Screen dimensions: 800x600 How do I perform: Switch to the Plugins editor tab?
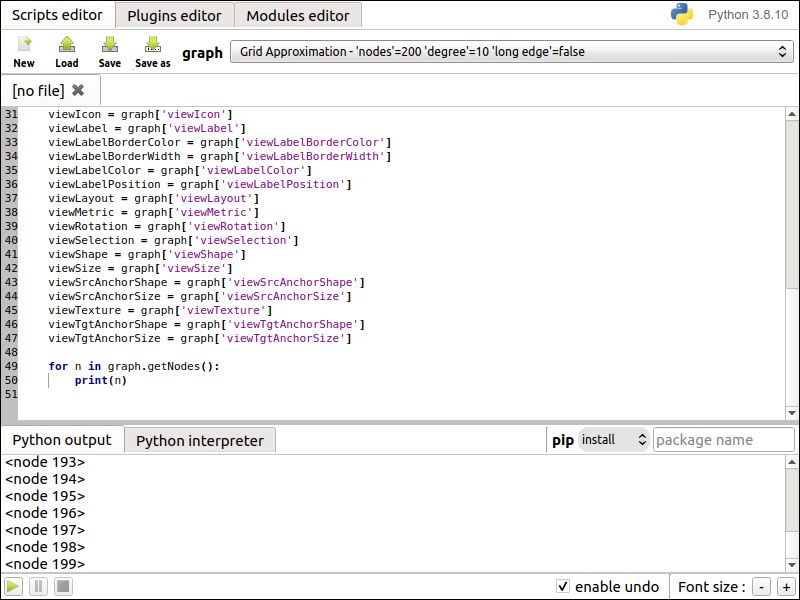pyautogui.click(x=173, y=14)
